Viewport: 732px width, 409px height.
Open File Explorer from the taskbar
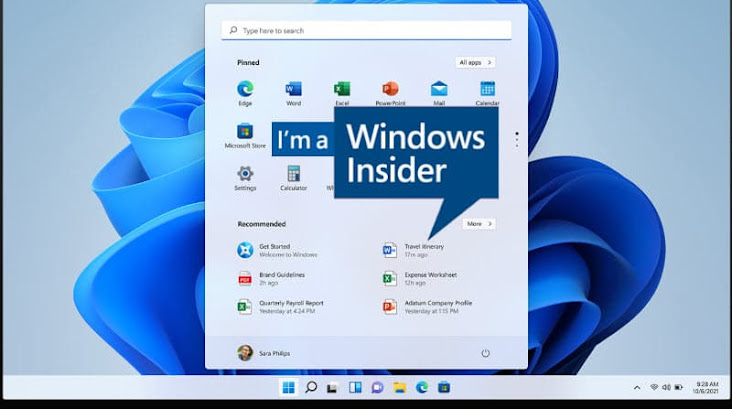point(400,388)
